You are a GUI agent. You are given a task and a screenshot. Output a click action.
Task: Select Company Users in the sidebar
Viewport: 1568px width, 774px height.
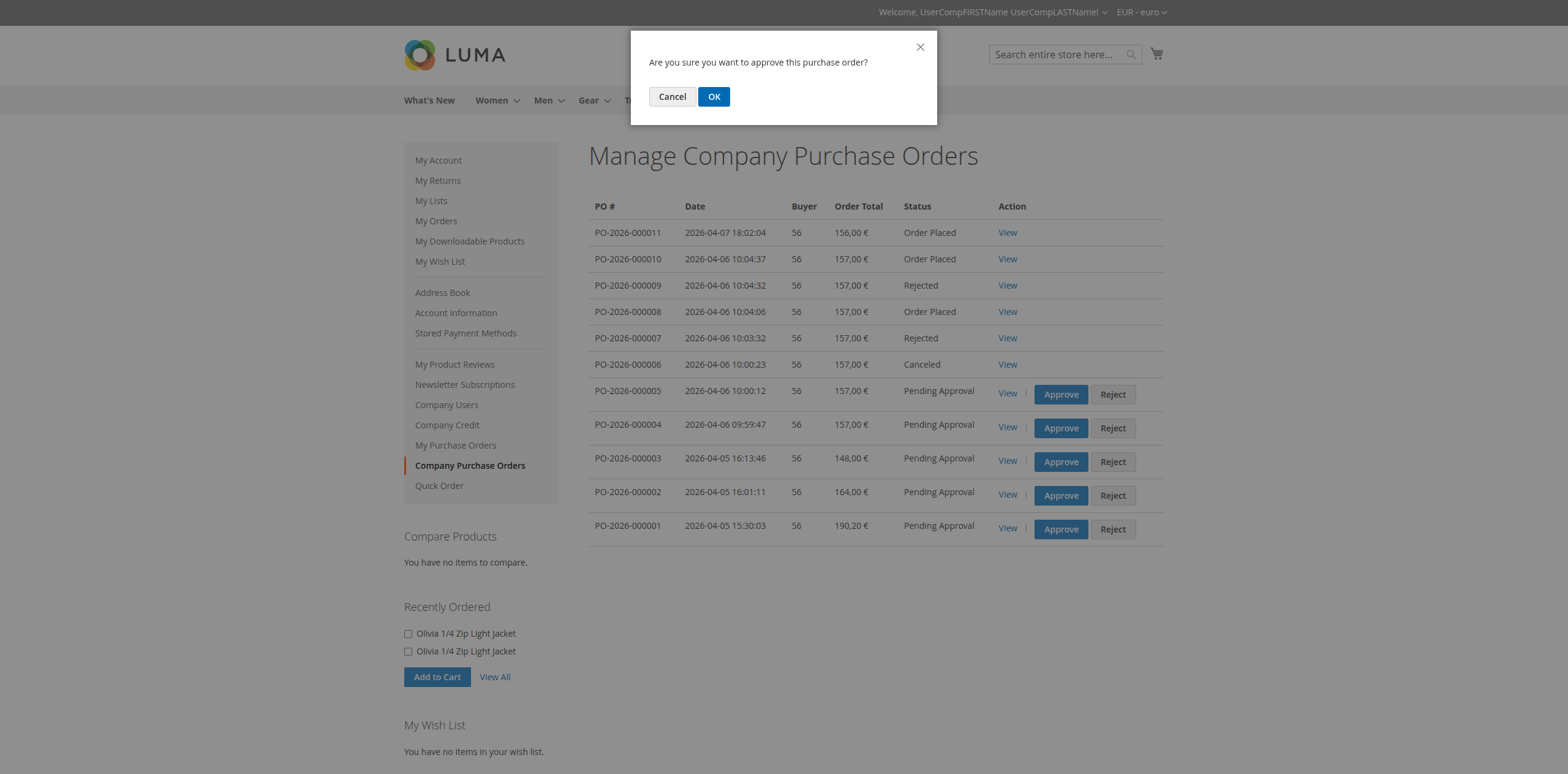(447, 405)
